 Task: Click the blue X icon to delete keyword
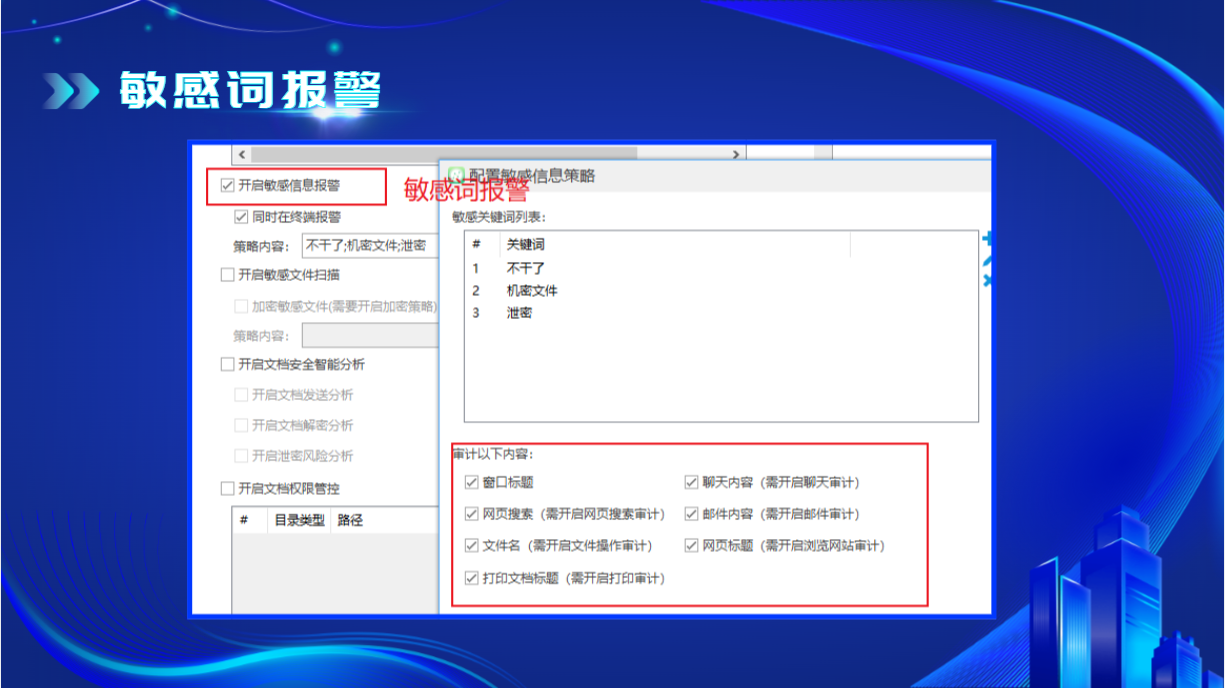tap(986, 279)
